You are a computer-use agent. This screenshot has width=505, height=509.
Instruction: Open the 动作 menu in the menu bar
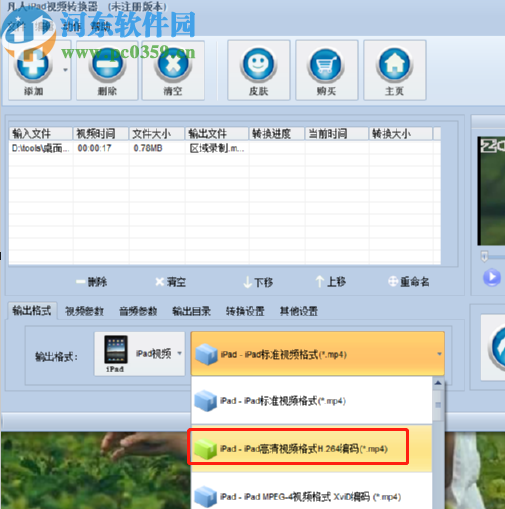coord(72,26)
